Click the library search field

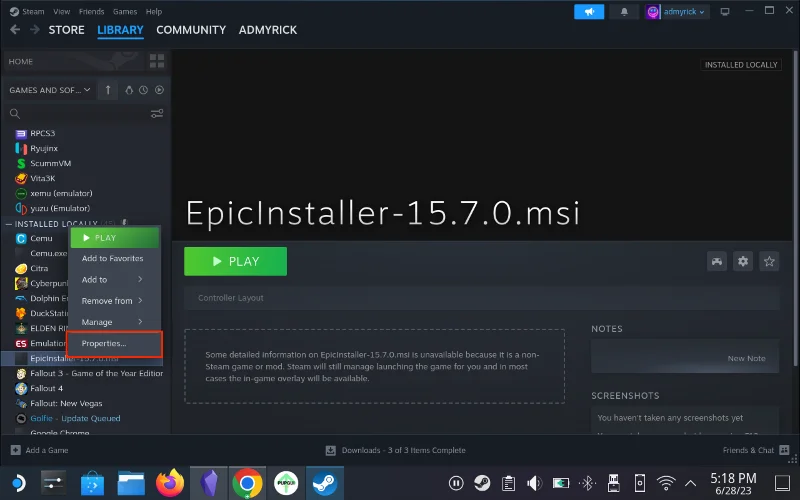tap(82, 113)
